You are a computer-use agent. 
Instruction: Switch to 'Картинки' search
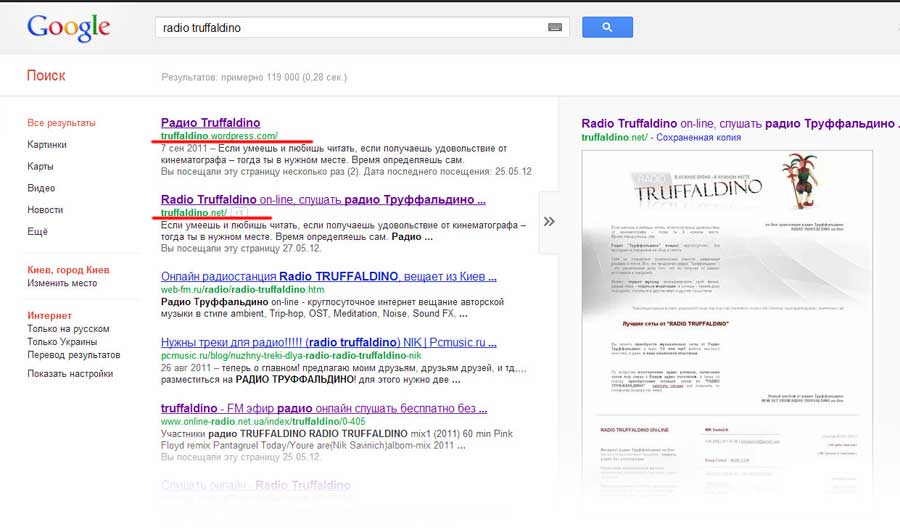tap(47, 145)
